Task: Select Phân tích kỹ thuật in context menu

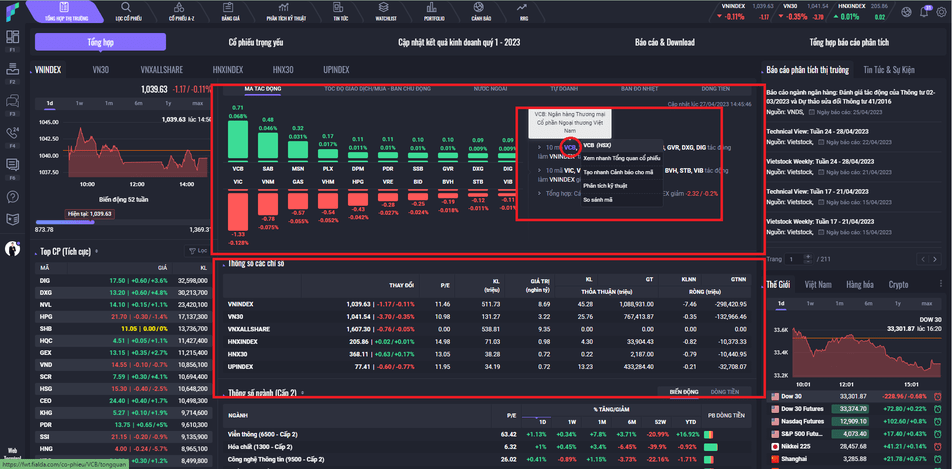Action: tap(605, 186)
